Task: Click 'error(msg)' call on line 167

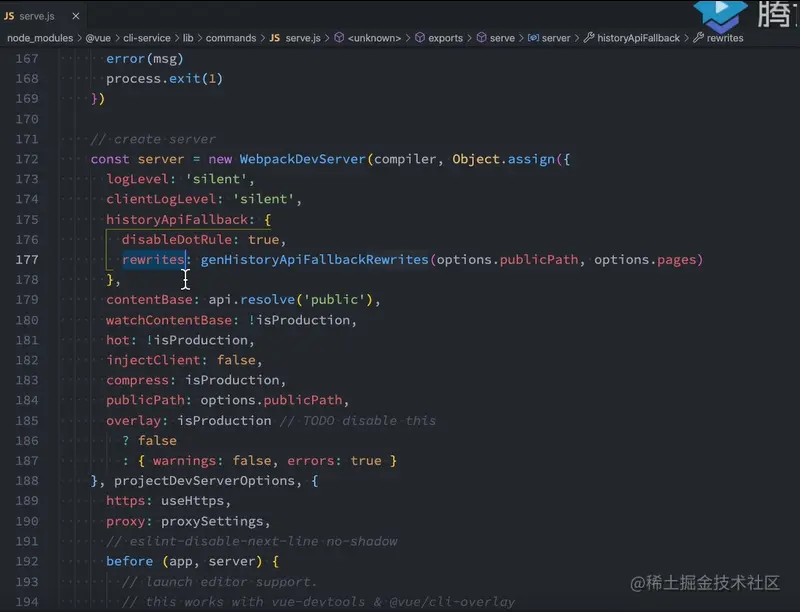Action: pyautogui.click(x=145, y=59)
